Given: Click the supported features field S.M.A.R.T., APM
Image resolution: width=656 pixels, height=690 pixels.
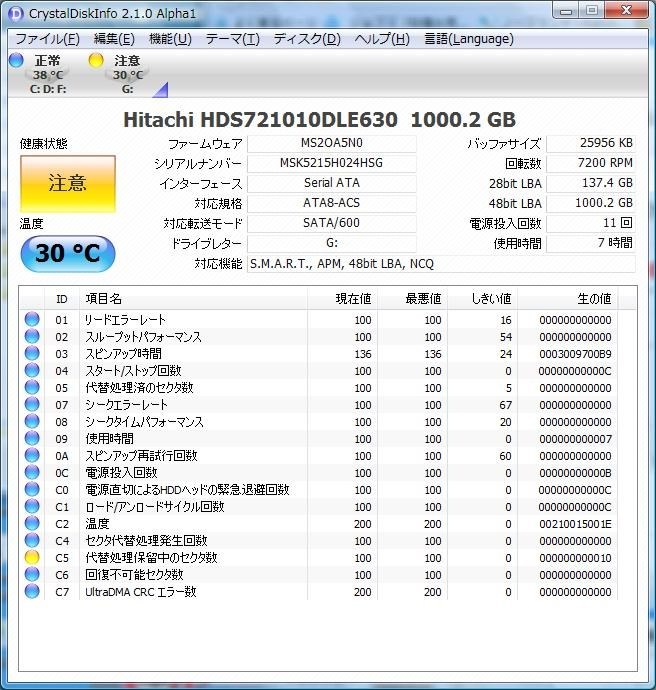Looking at the screenshot, I should (441, 264).
